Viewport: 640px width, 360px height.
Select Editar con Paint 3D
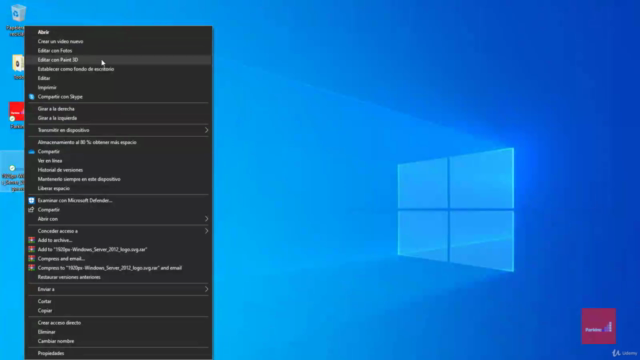click(x=118, y=60)
